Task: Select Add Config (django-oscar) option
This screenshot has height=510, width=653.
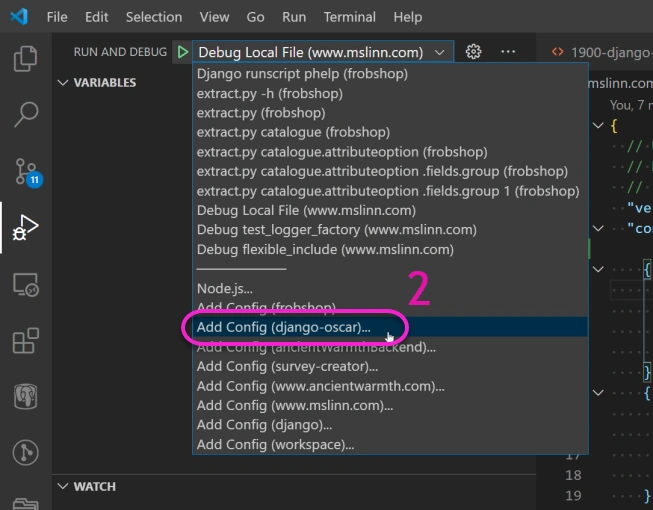Action: [284, 327]
